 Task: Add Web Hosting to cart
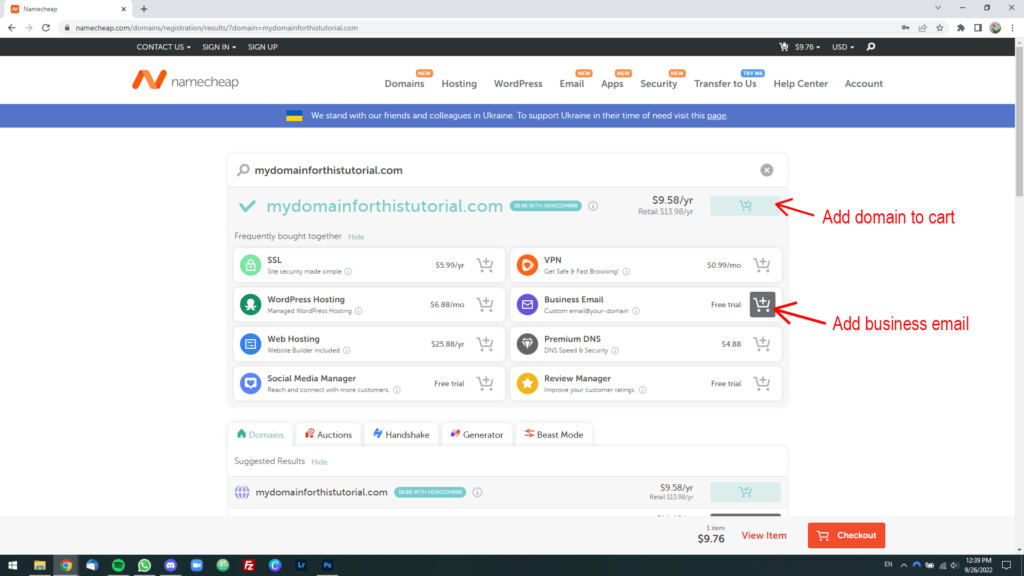pyautogui.click(x=485, y=344)
